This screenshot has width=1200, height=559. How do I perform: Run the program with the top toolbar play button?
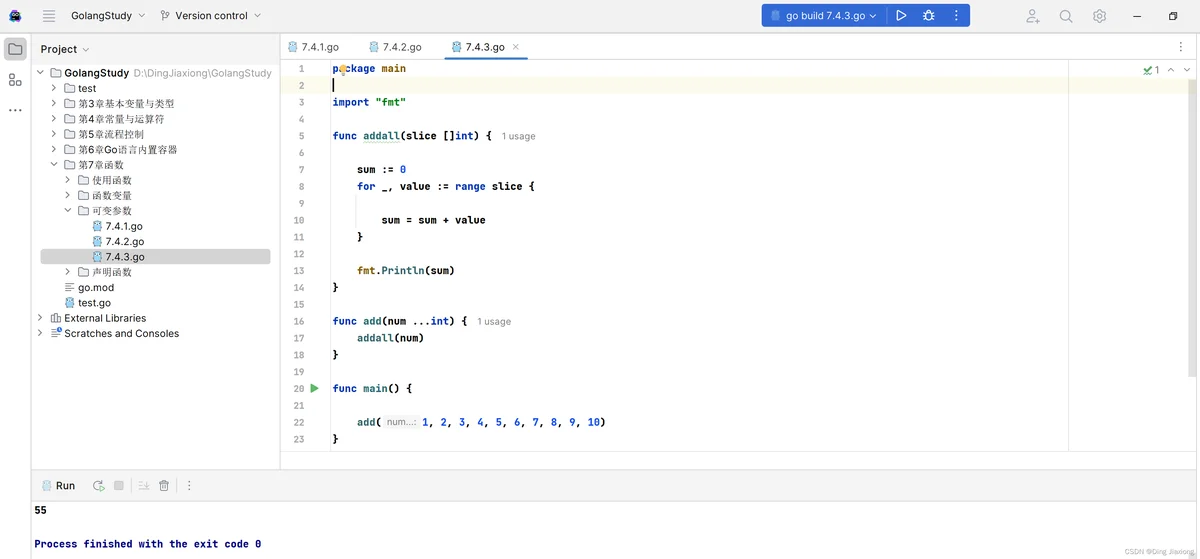[901, 16]
